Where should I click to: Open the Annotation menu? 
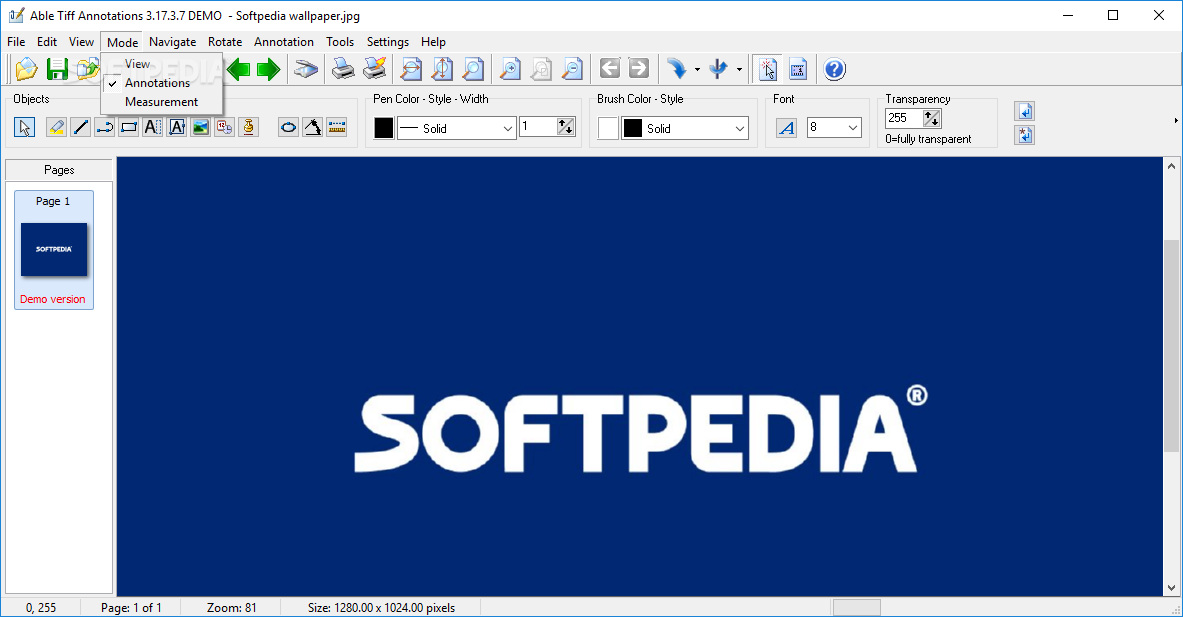[x=284, y=42]
